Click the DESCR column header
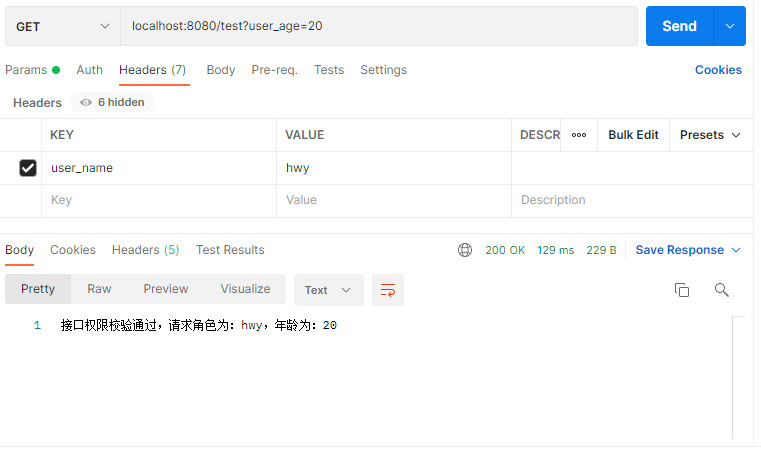The height and width of the screenshot is (452, 761). (x=540, y=135)
